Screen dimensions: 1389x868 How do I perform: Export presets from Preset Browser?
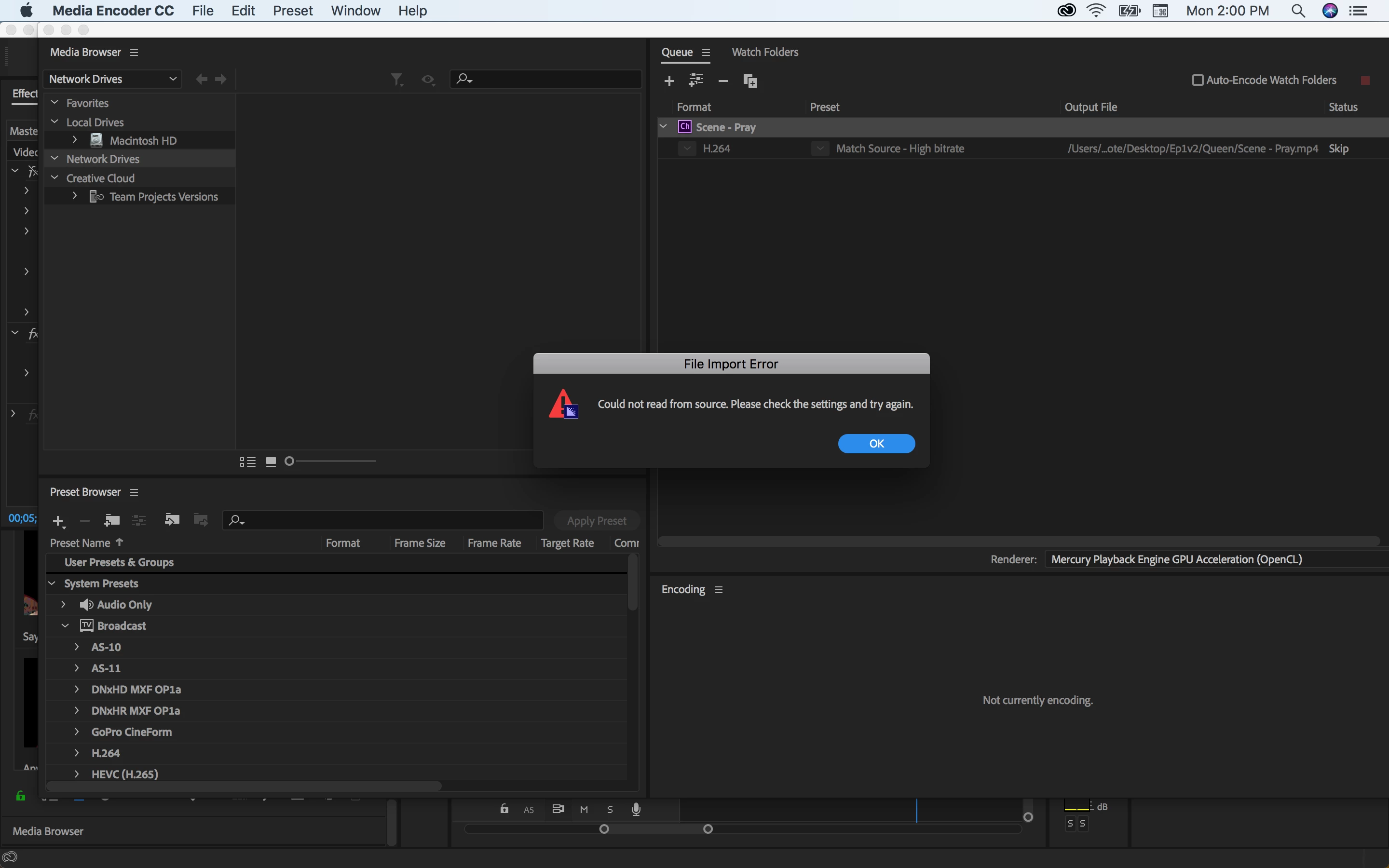click(200, 520)
